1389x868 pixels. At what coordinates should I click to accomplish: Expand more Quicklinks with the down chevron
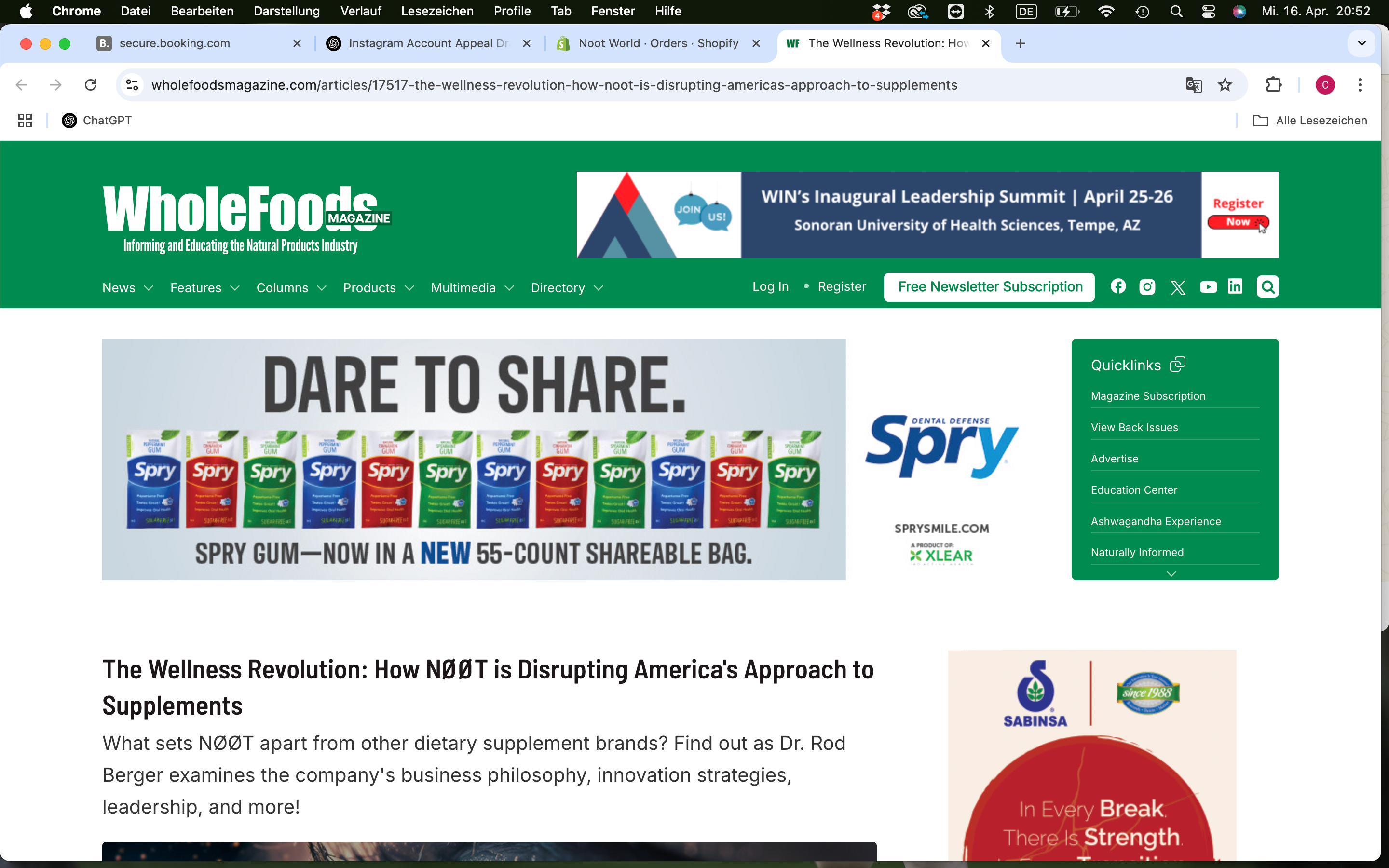[1171, 573]
